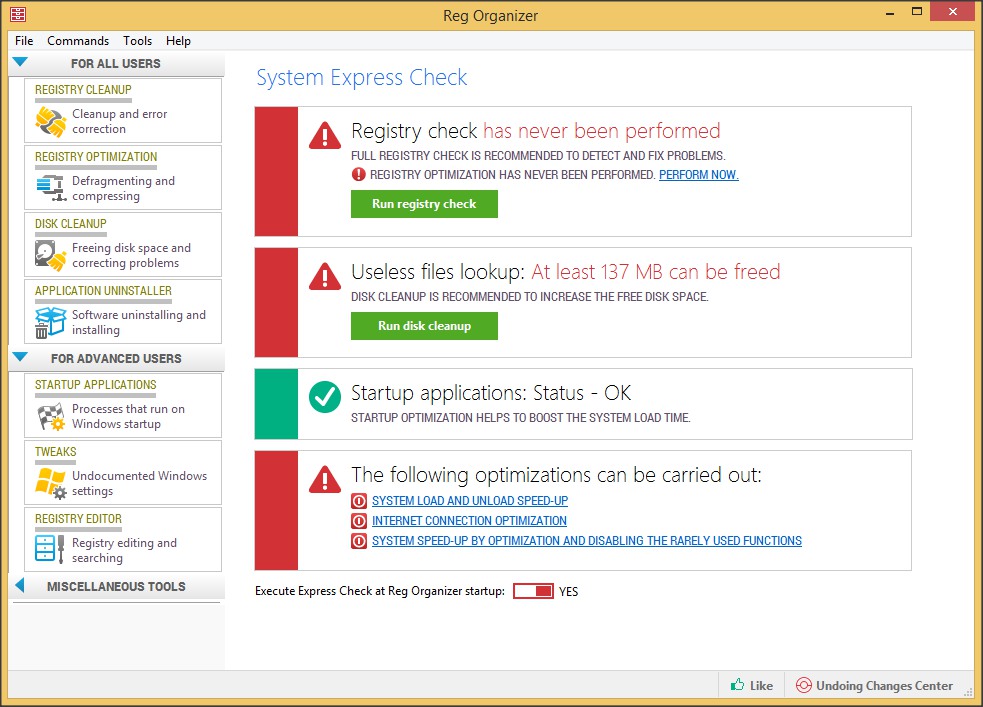This screenshot has width=983, height=707.
Task: Open Internet Connection Optimization link
Action: [470, 521]
